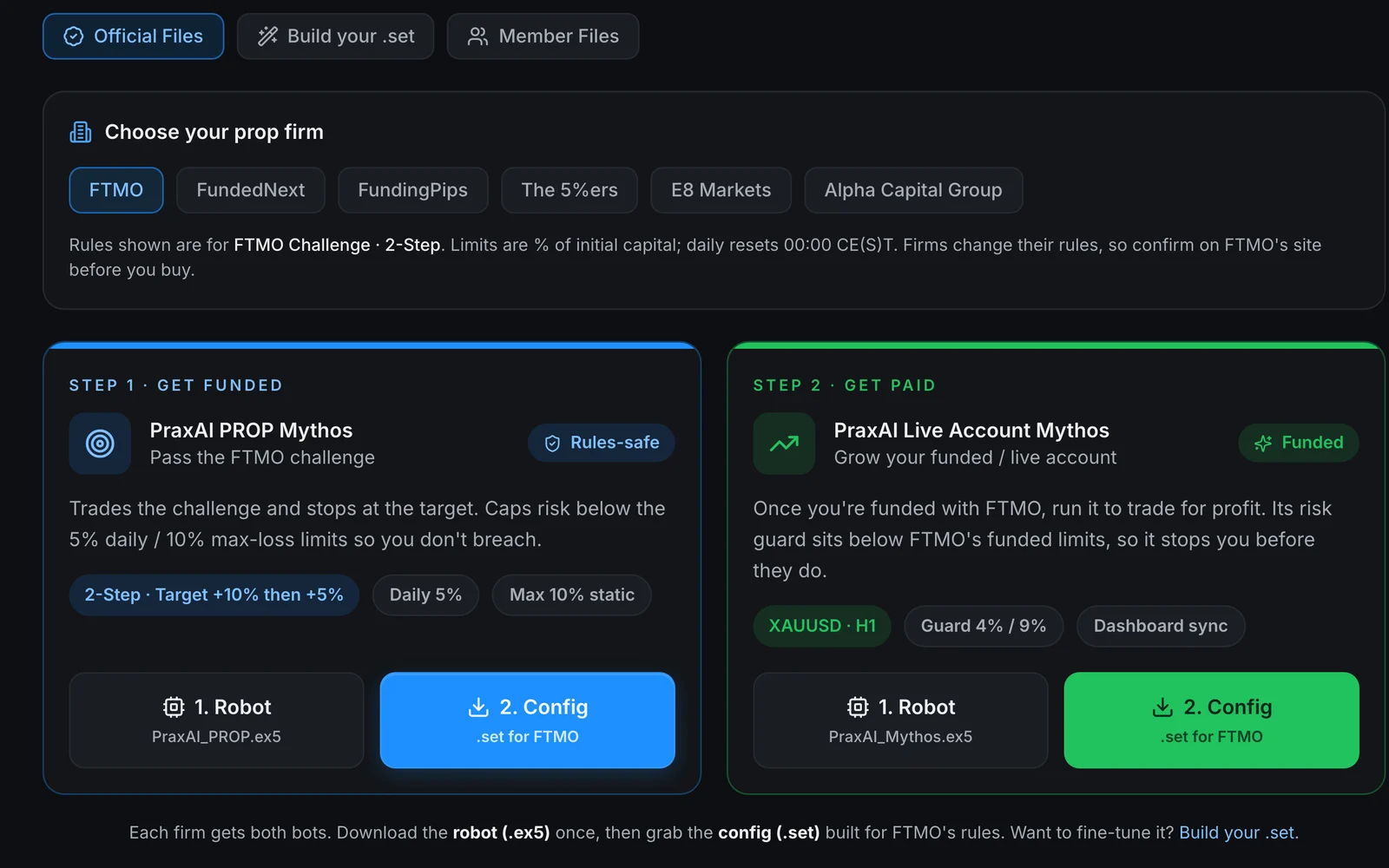Click the Official Files badge-check icon
Image resolution: width=1389 pixels, height=868 pixels.
(x=75, y=36)
